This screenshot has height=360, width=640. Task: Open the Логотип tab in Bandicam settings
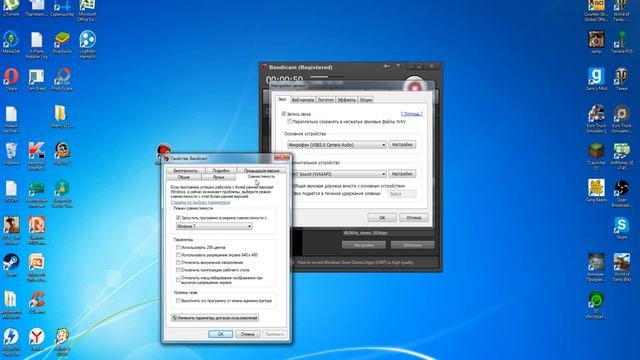point(325,100)
